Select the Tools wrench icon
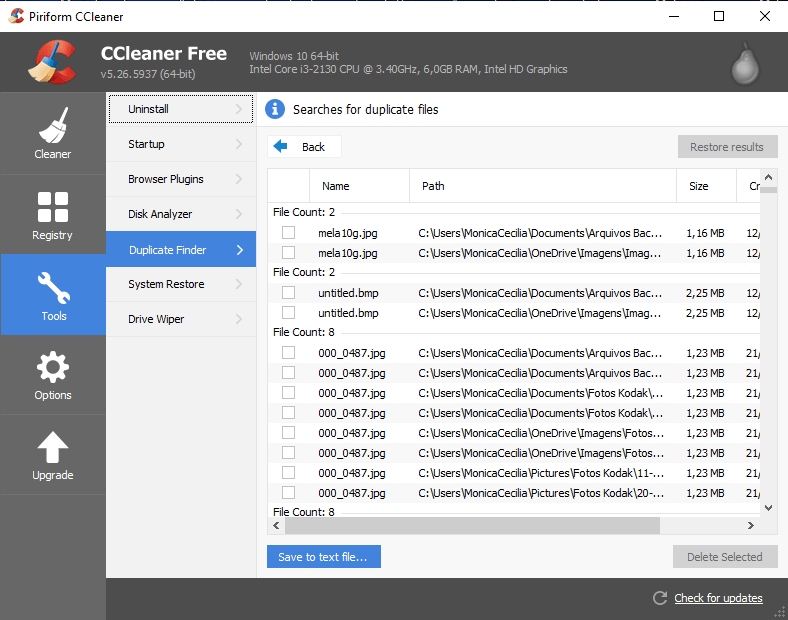Viewport: 788px width, 620px height. tap(53, 287)
